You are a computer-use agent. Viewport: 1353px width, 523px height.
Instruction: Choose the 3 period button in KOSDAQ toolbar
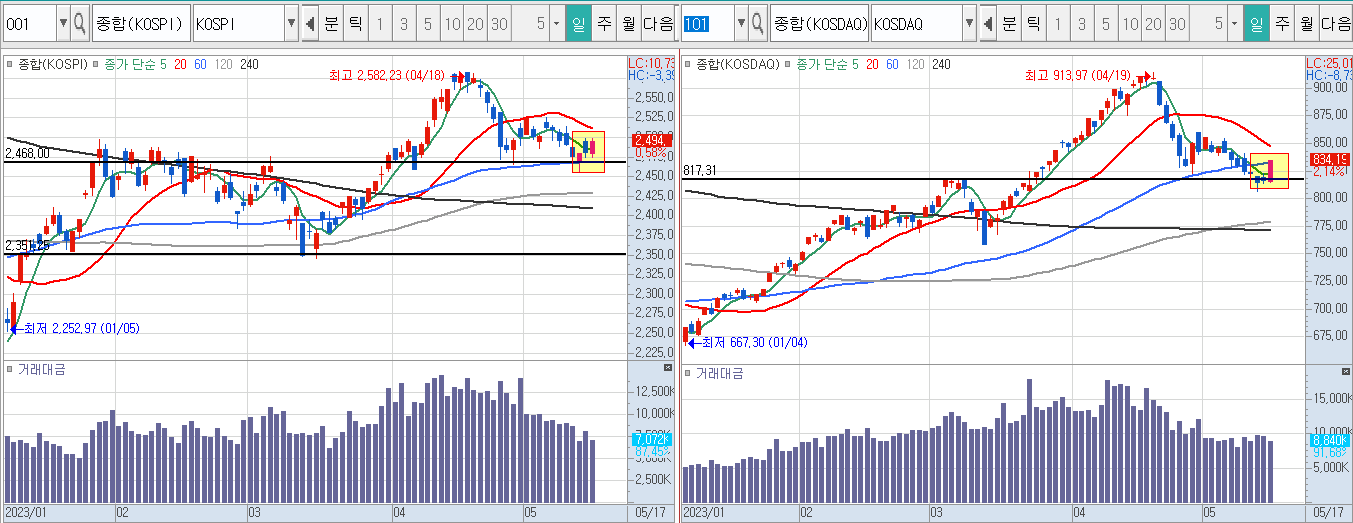click(x=1082, y=22)
